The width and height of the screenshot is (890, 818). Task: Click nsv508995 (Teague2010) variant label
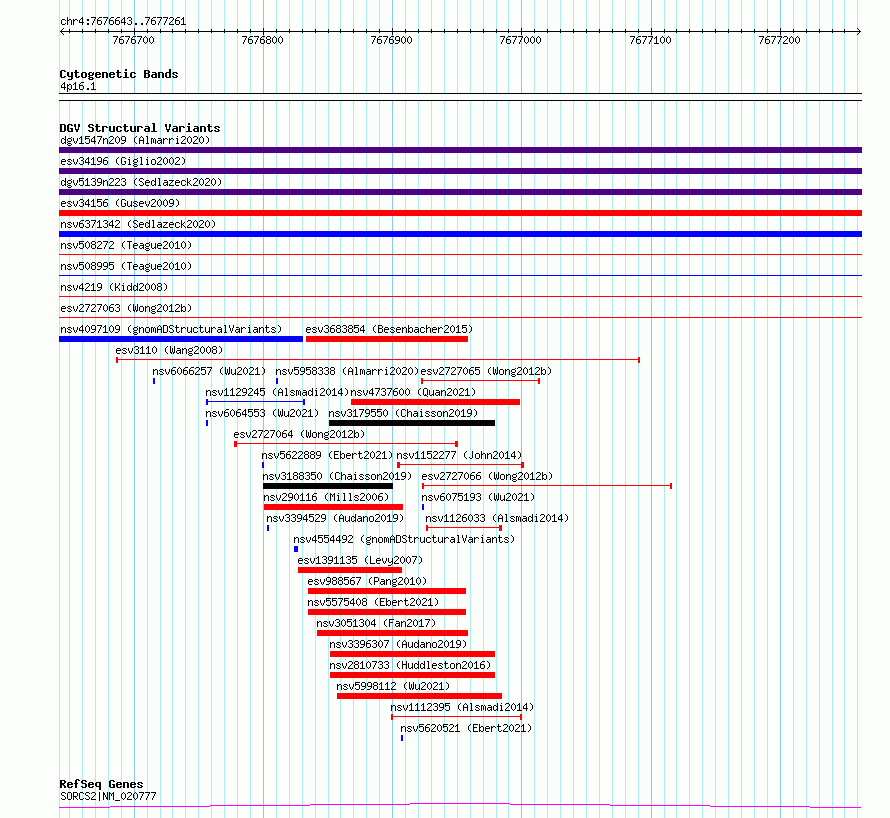click(126, 266)
